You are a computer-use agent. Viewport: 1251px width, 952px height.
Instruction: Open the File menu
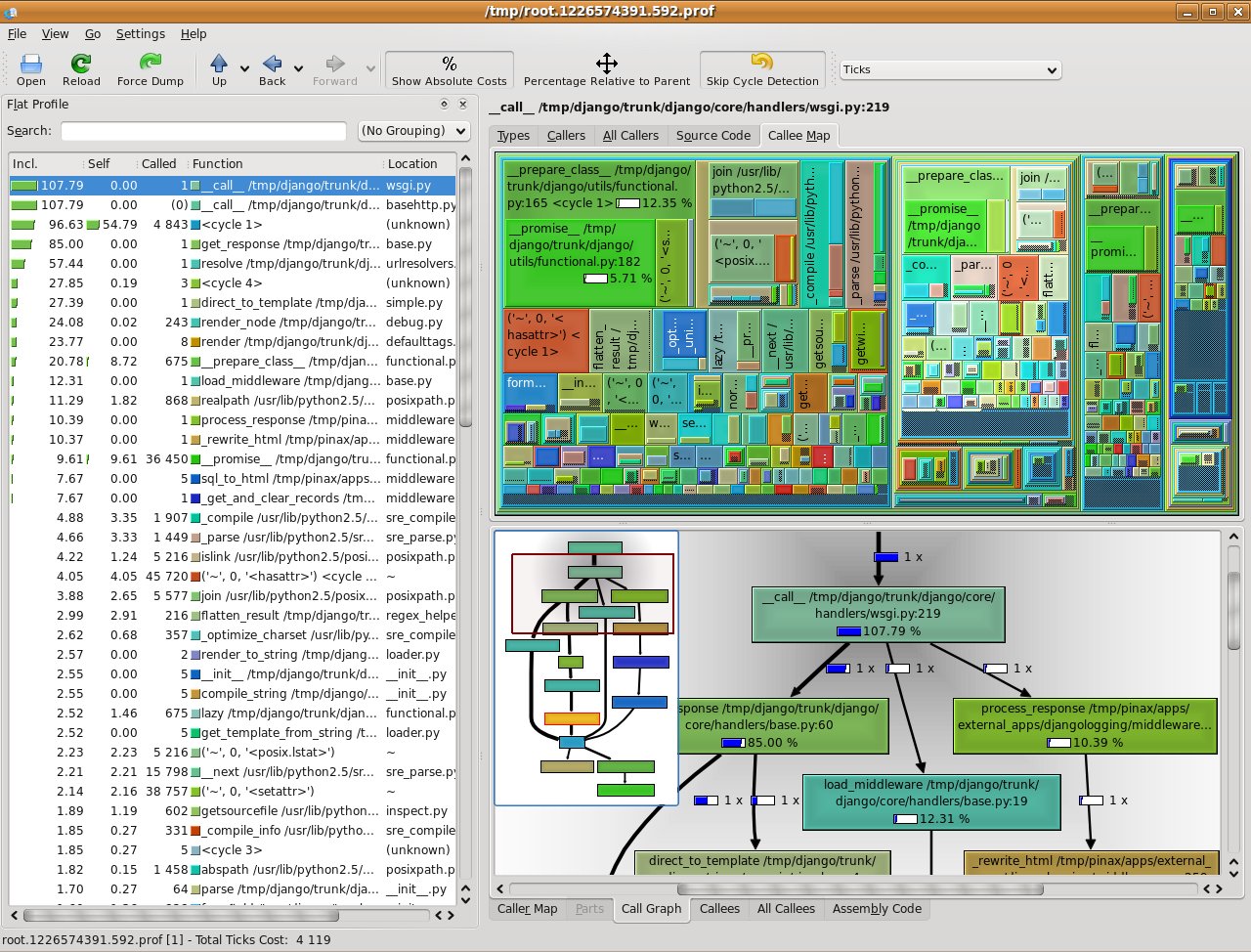(17, 33)
